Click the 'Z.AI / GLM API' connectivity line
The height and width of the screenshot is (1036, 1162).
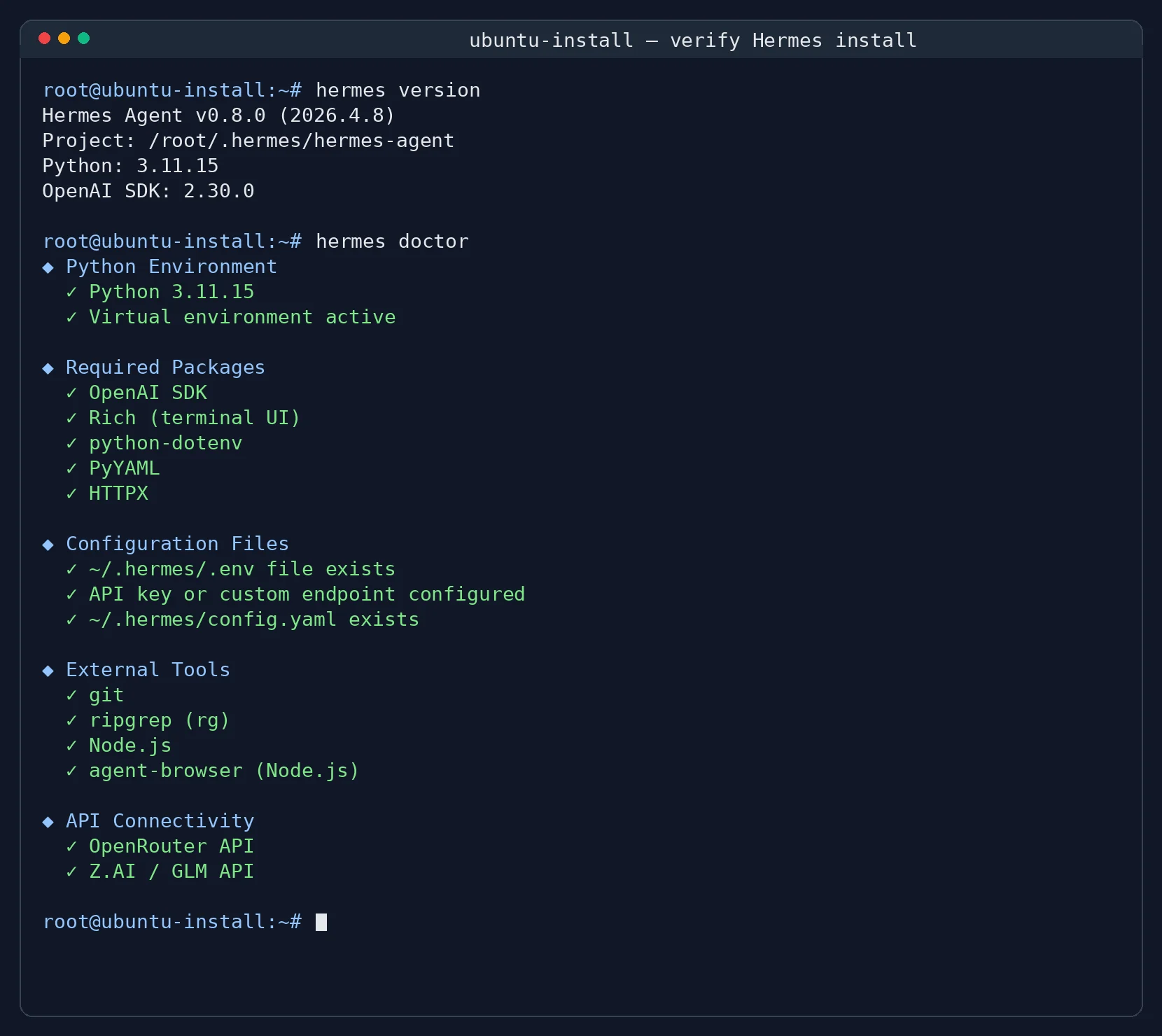(171, 871)
